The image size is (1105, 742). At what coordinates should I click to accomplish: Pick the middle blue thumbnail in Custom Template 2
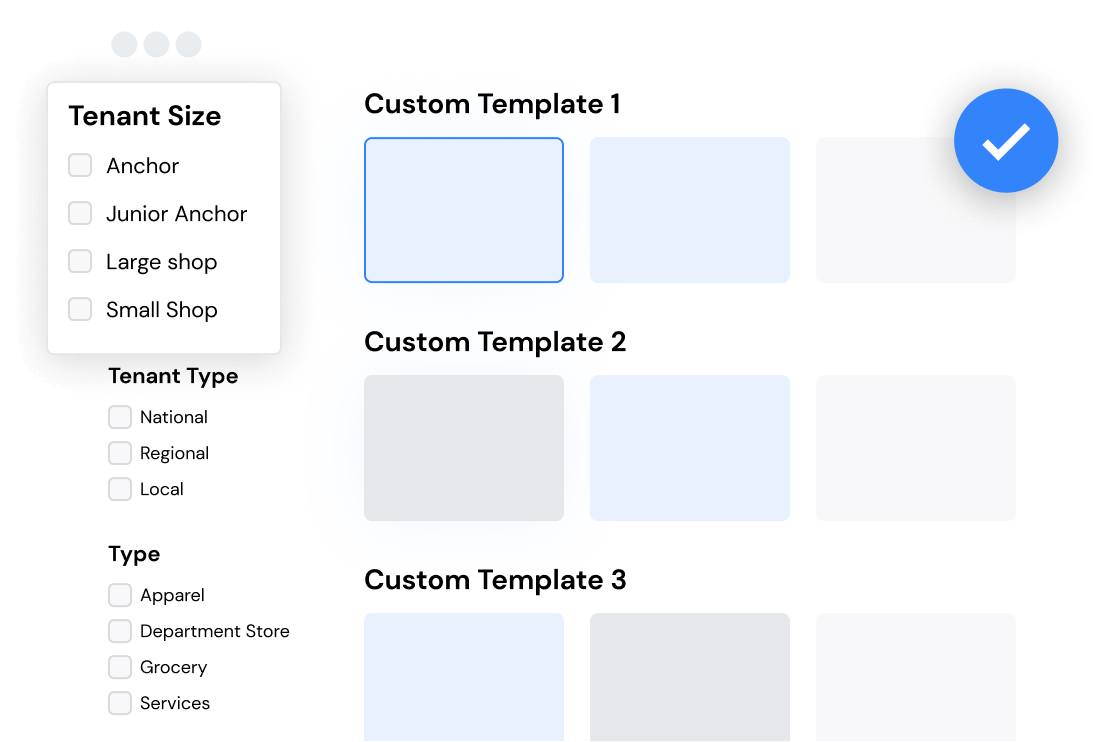690,448
